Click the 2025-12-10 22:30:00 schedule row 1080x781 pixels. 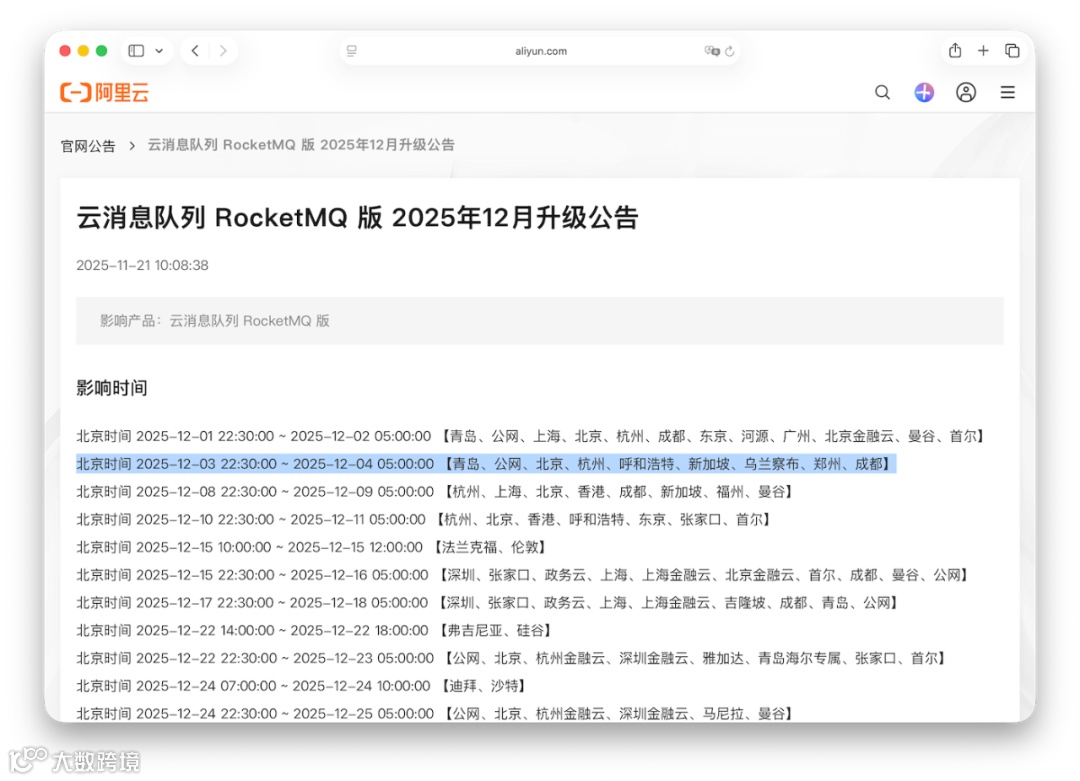[x=425, y=519]
